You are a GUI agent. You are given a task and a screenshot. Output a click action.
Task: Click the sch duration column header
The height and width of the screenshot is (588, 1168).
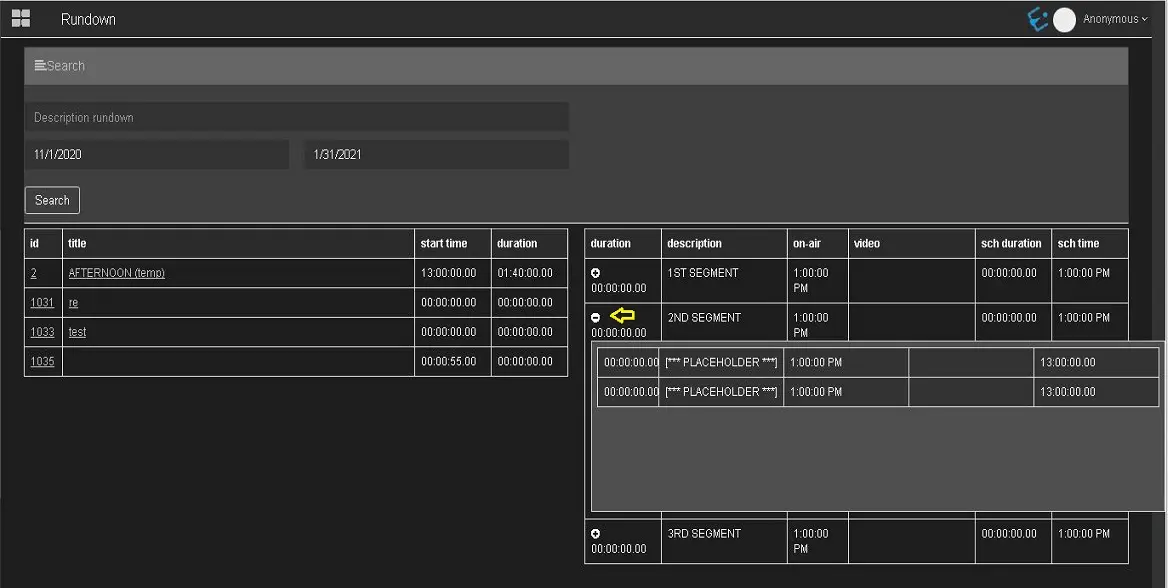point(1011,243)
